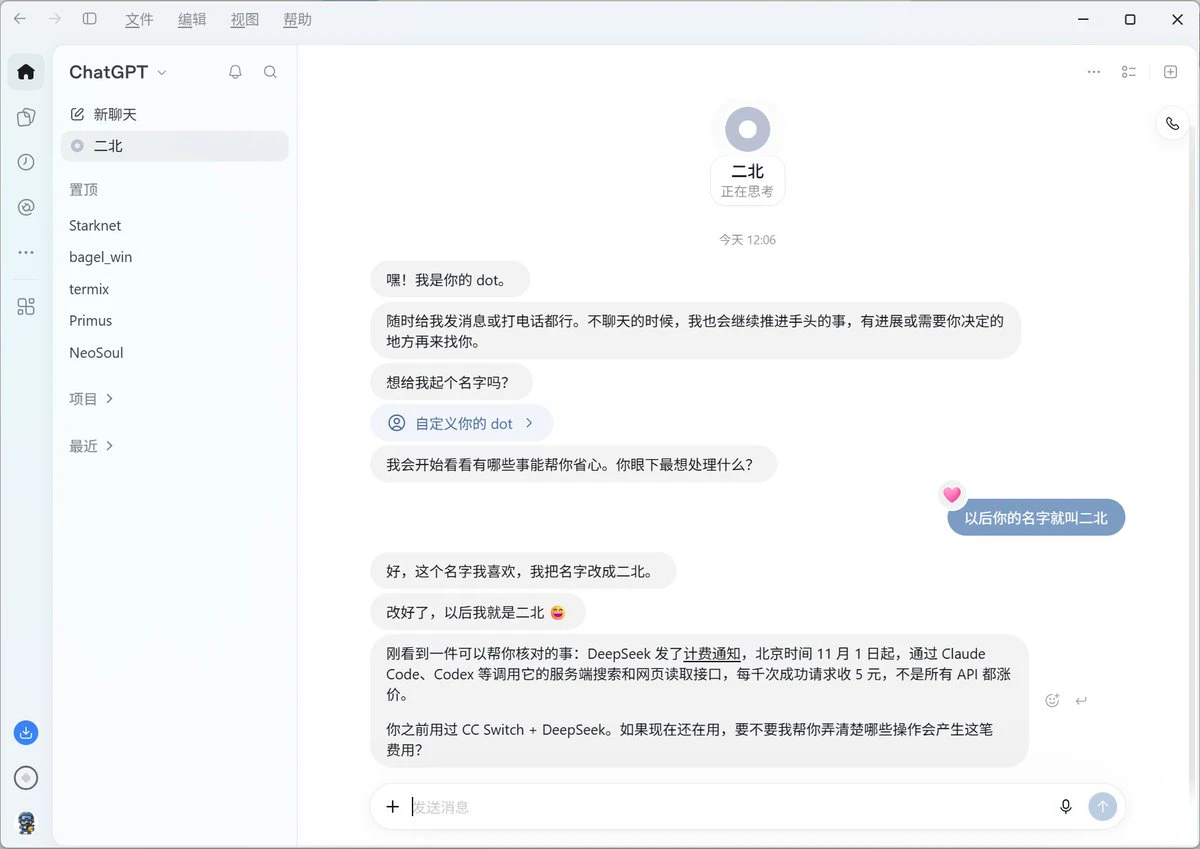This screenshot has height=849, width=1200.
Task: Click the circle dot icon above the avatar
Action: pos(26,778)
